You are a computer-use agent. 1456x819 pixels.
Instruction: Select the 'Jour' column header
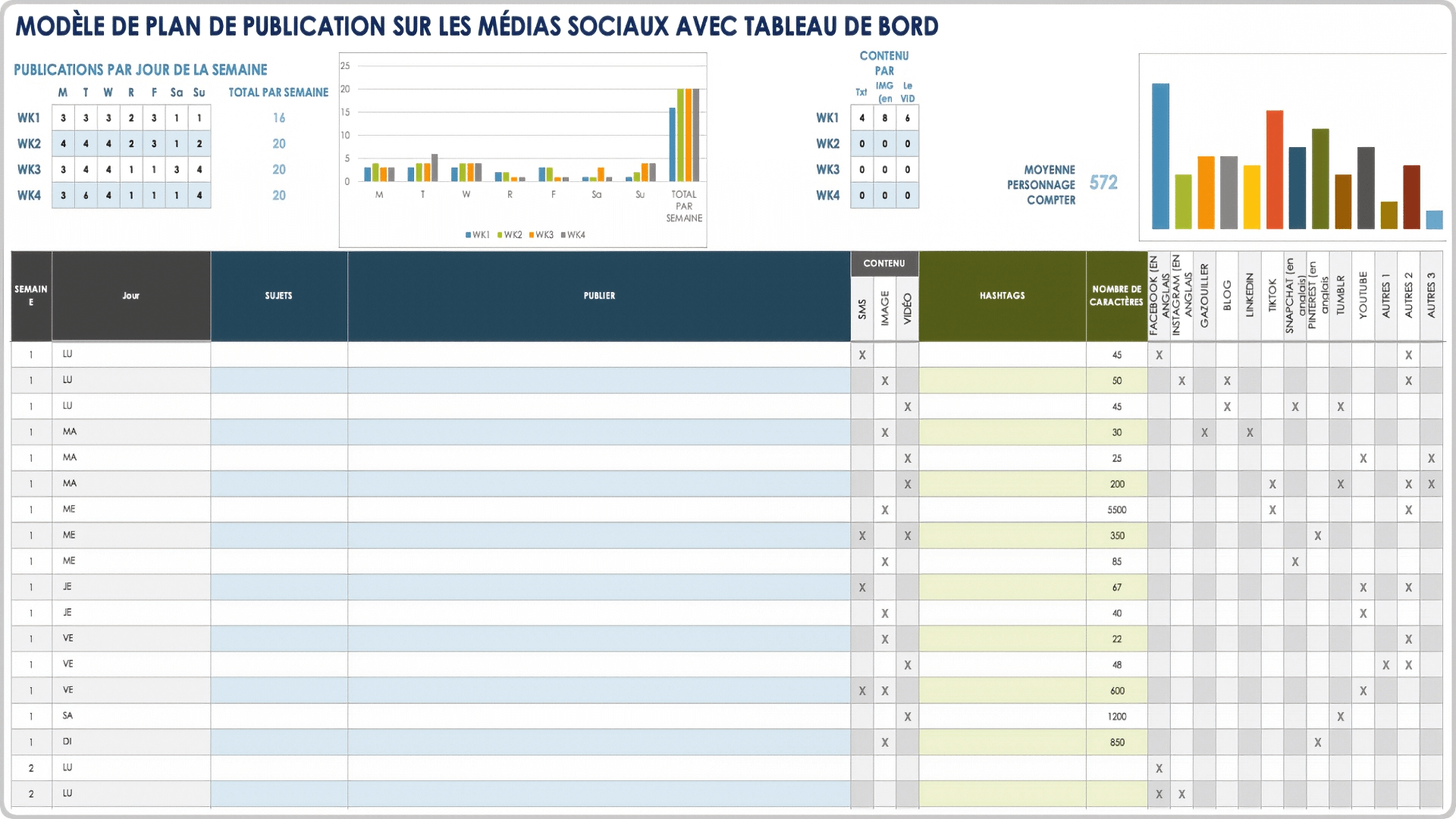[131, 296]
